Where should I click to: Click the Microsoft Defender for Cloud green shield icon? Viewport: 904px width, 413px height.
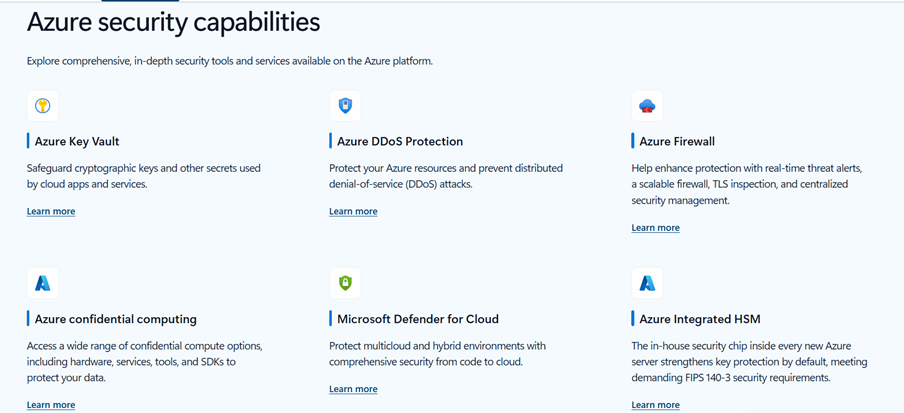[x=345, y=283]
